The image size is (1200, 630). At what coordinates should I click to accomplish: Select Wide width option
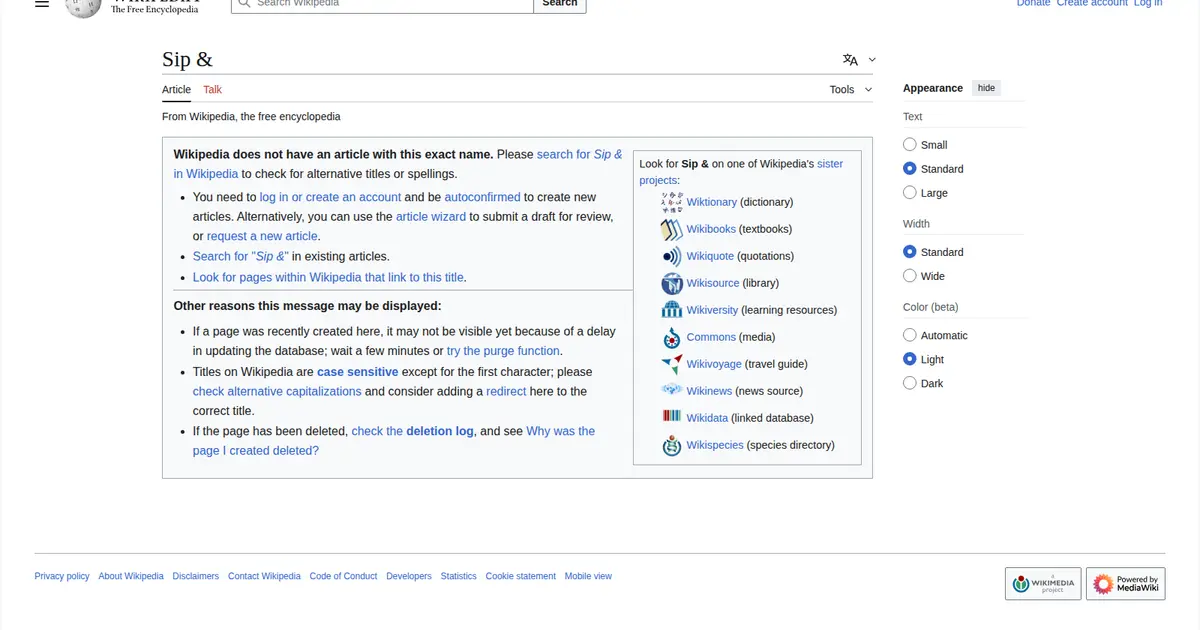coord(910,276)
